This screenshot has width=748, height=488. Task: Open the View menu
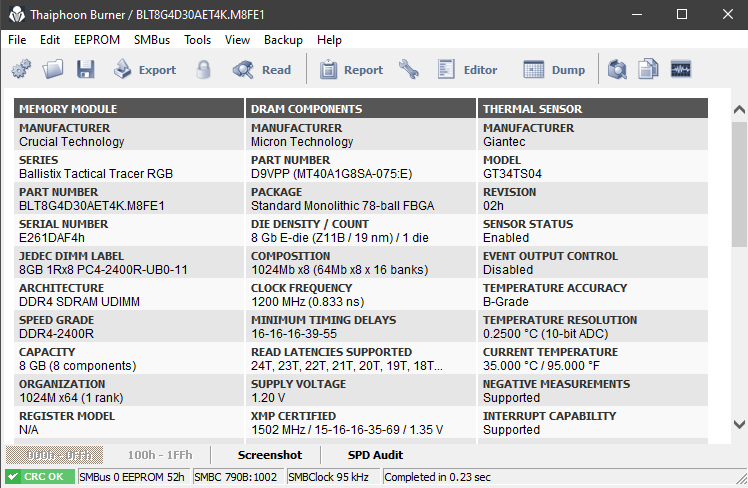click(x=237, y=40)
